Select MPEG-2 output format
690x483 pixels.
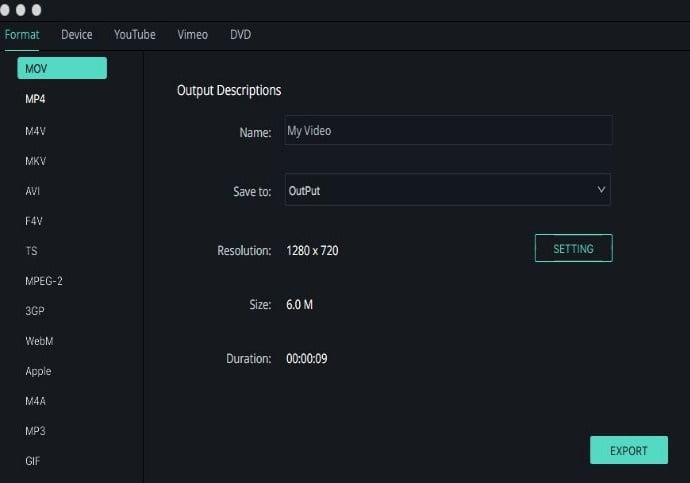[x=44, y=281]
